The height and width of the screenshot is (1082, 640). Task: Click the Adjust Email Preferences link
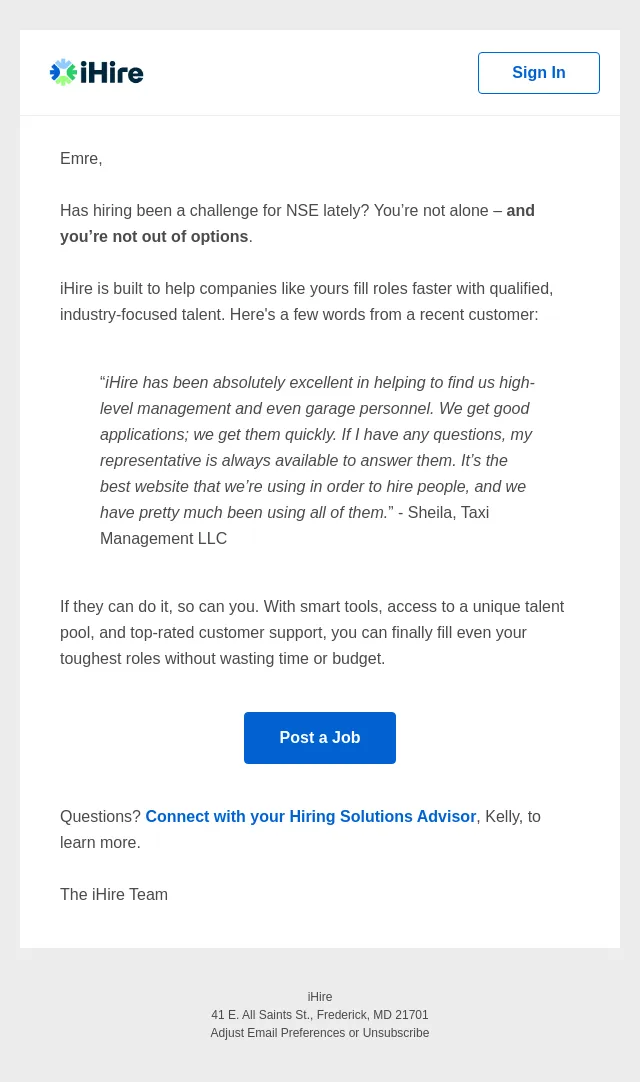[278, 1032]
